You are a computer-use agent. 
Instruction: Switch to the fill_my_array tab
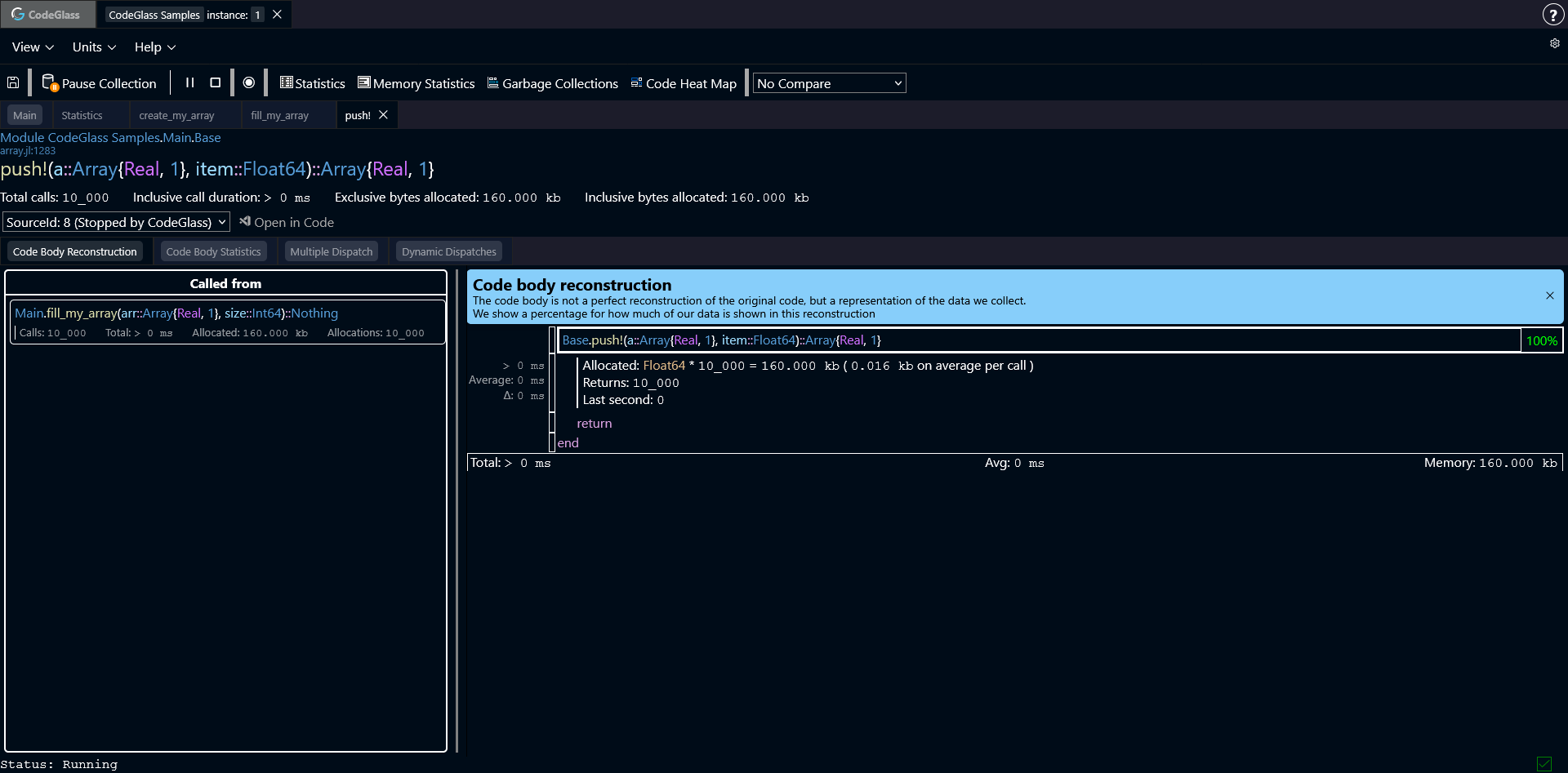coord(279,116)
